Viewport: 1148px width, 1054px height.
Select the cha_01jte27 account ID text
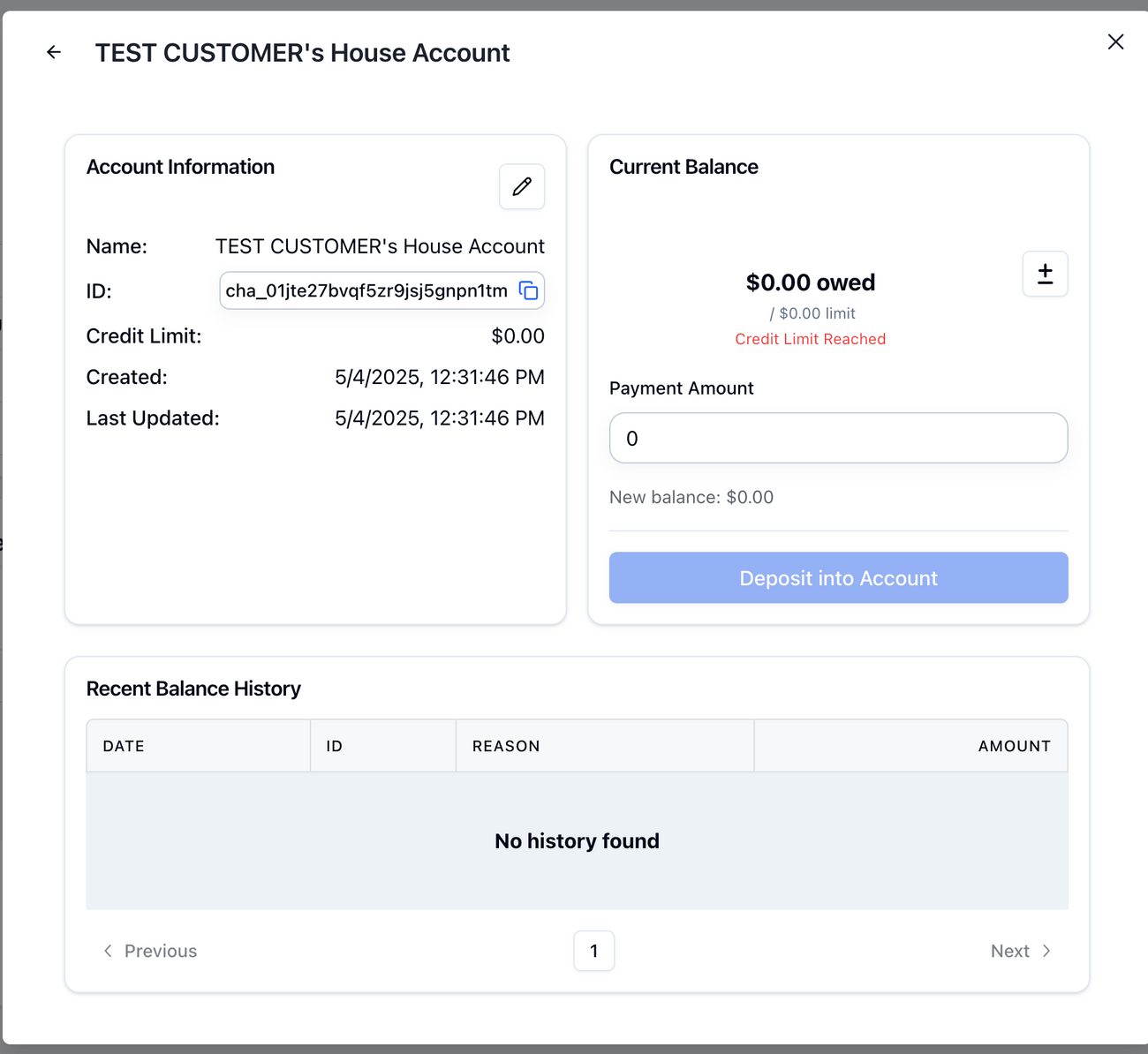[366, 291]
